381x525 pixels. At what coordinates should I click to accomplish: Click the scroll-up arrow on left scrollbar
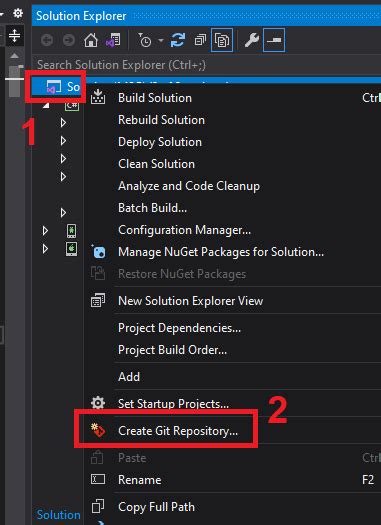tap(14, 55)
